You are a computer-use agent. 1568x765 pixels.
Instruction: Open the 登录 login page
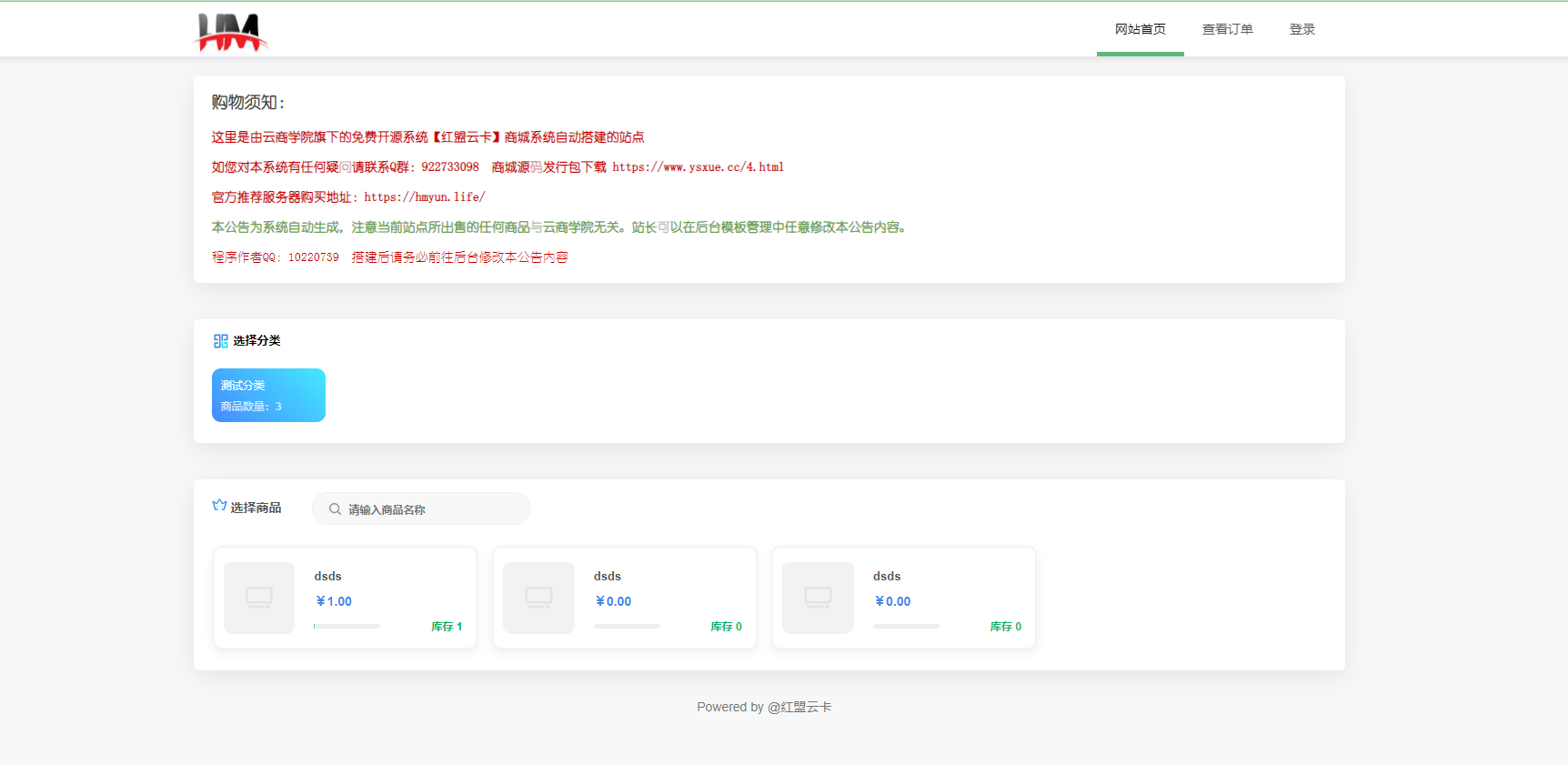(1302, 29)
